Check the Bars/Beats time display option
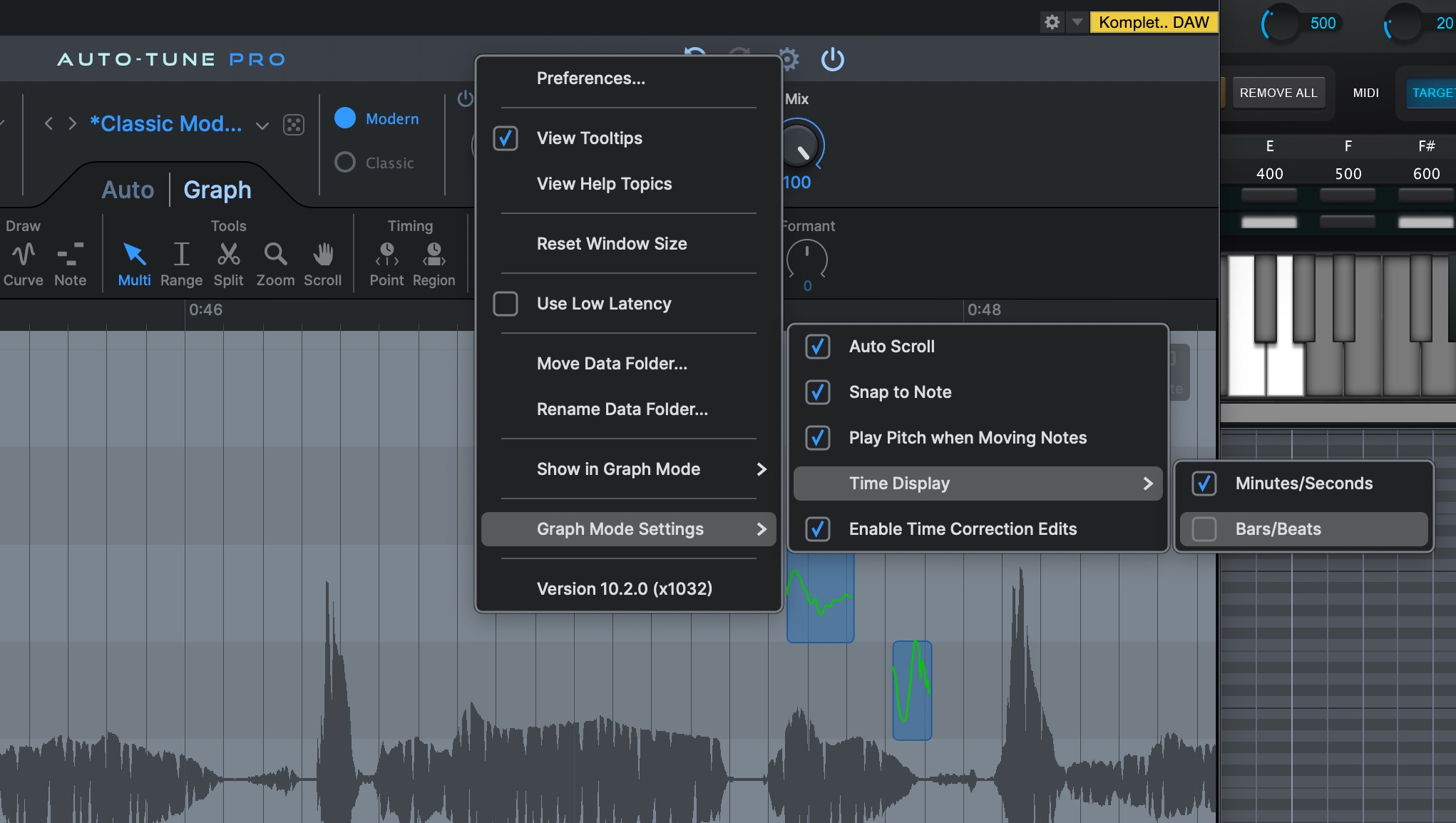This screenshot has width=1456, height=823. [x=1204, y=529]
